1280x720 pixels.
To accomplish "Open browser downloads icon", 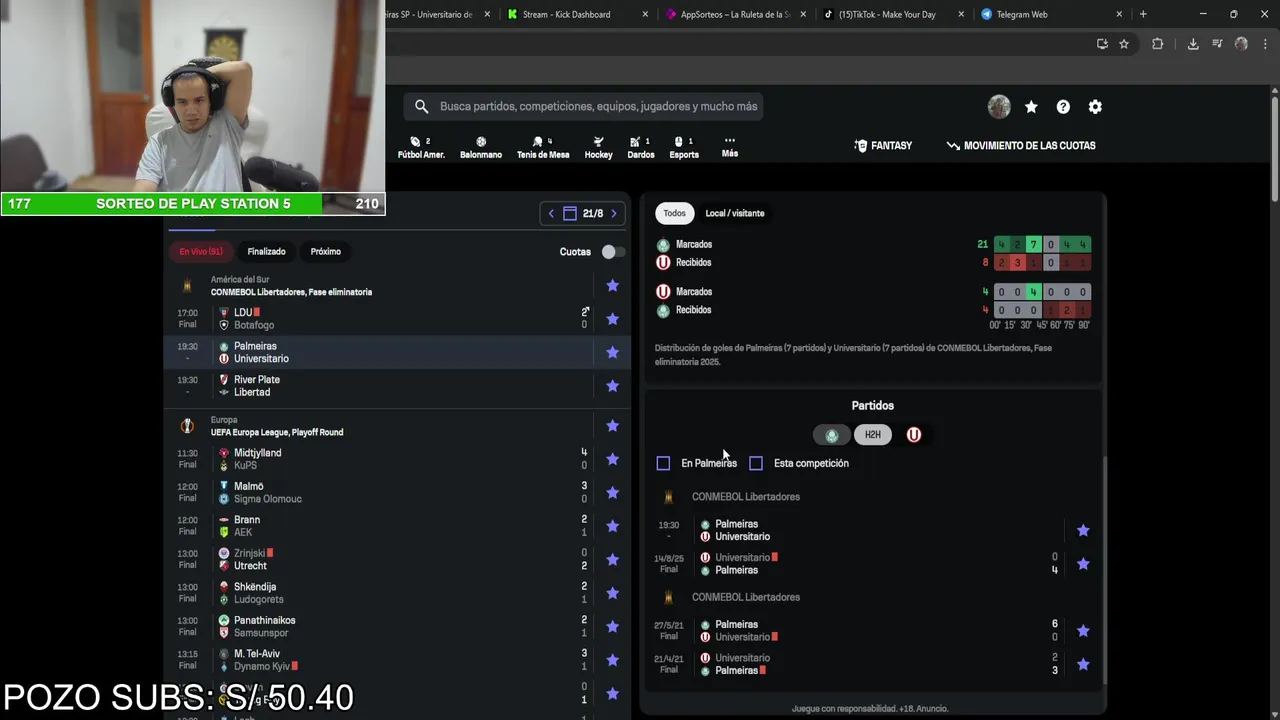I will tap(1193, 44).
